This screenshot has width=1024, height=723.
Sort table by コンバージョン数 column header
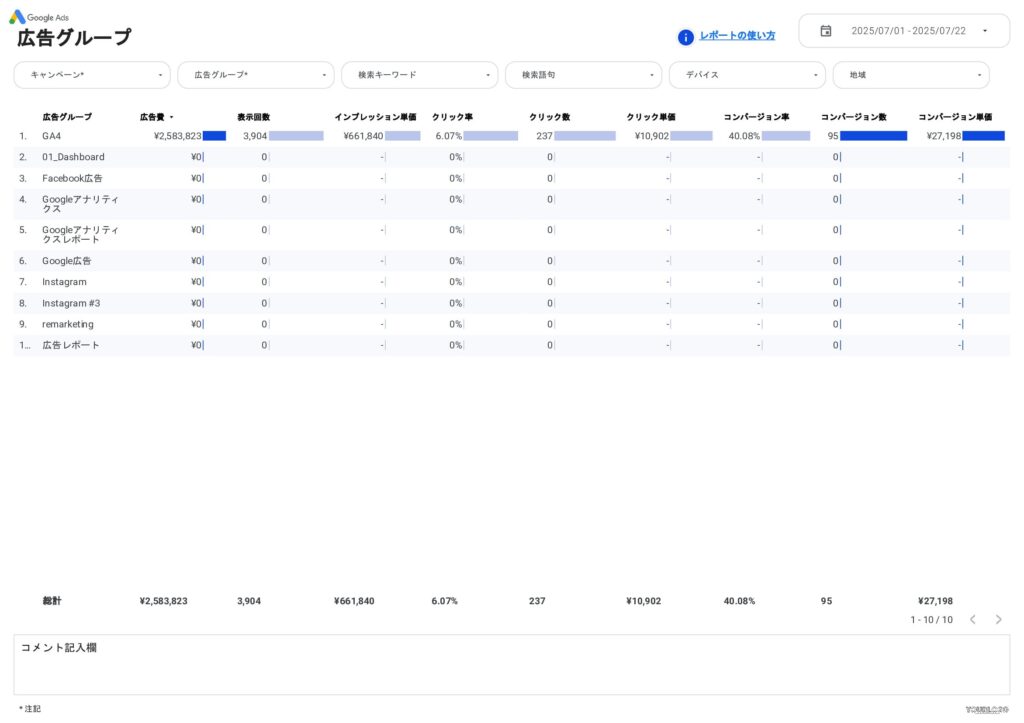[853, 118]
